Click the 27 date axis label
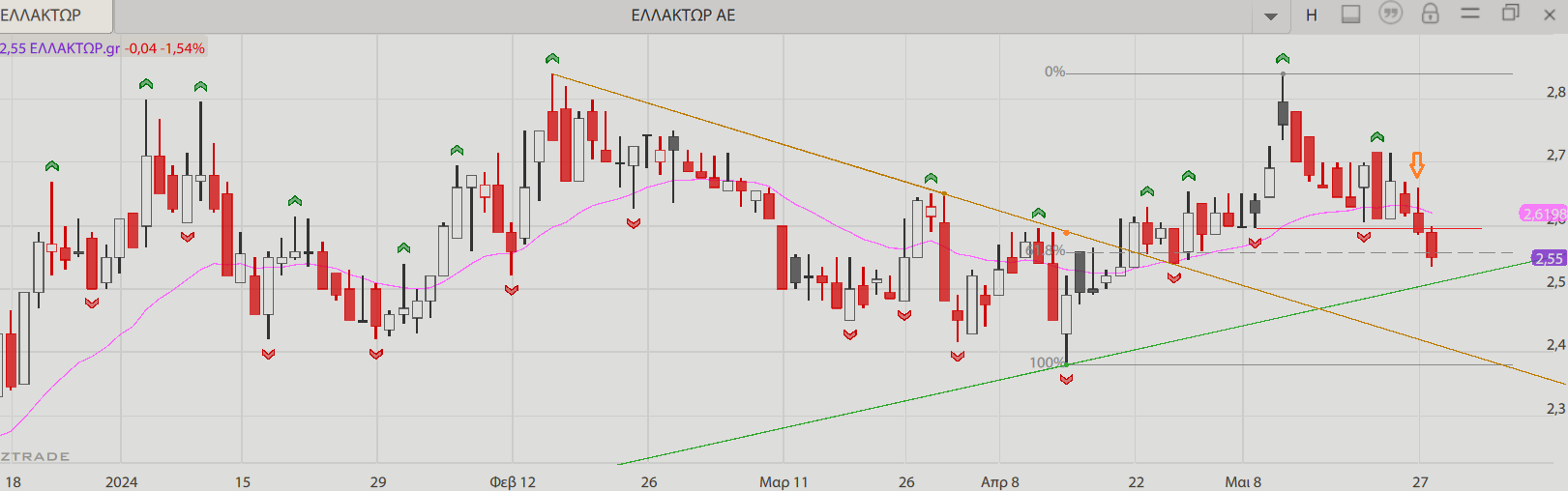 tap(1420, 481)
